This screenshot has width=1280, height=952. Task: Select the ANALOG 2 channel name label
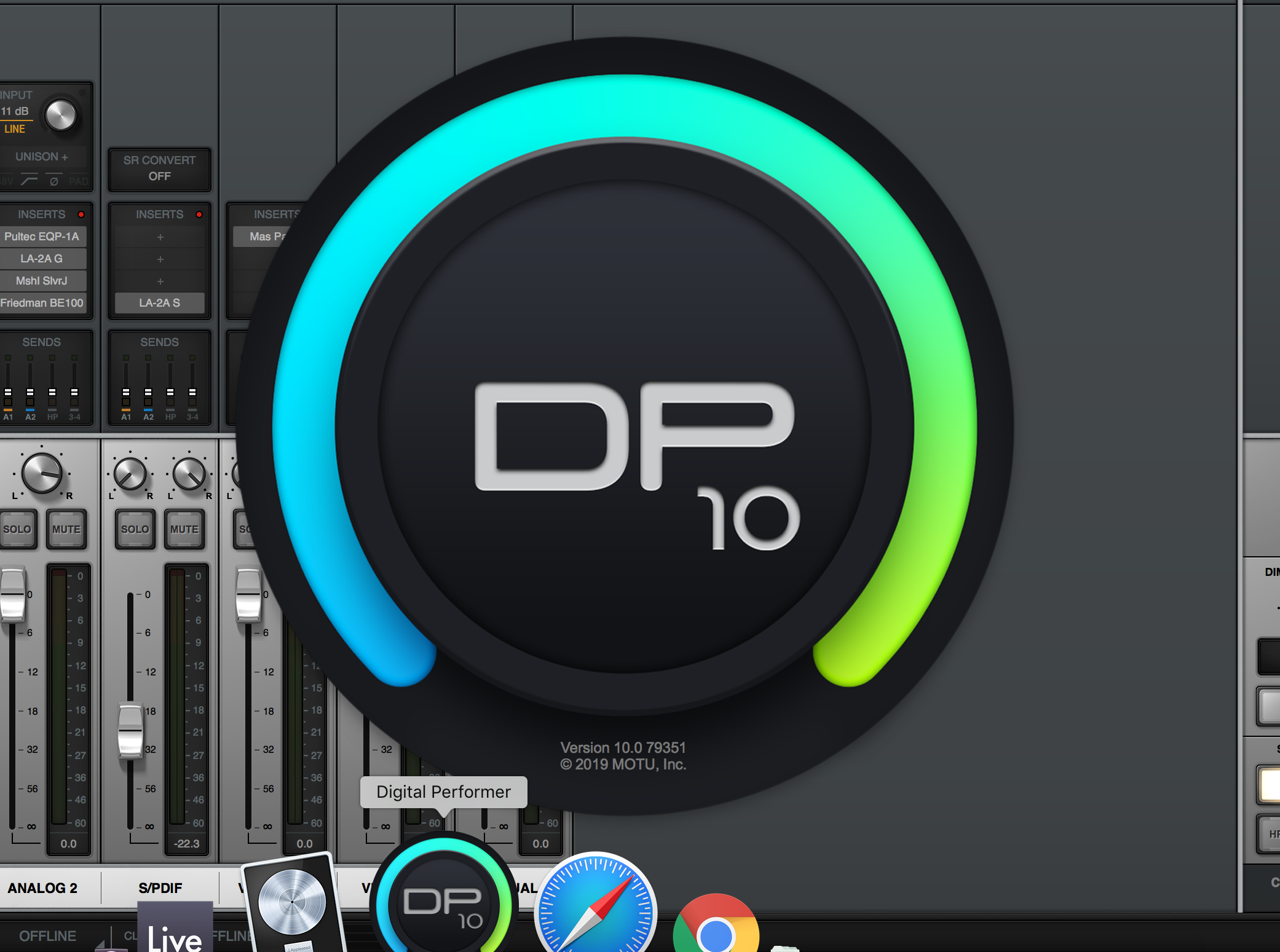42,888
